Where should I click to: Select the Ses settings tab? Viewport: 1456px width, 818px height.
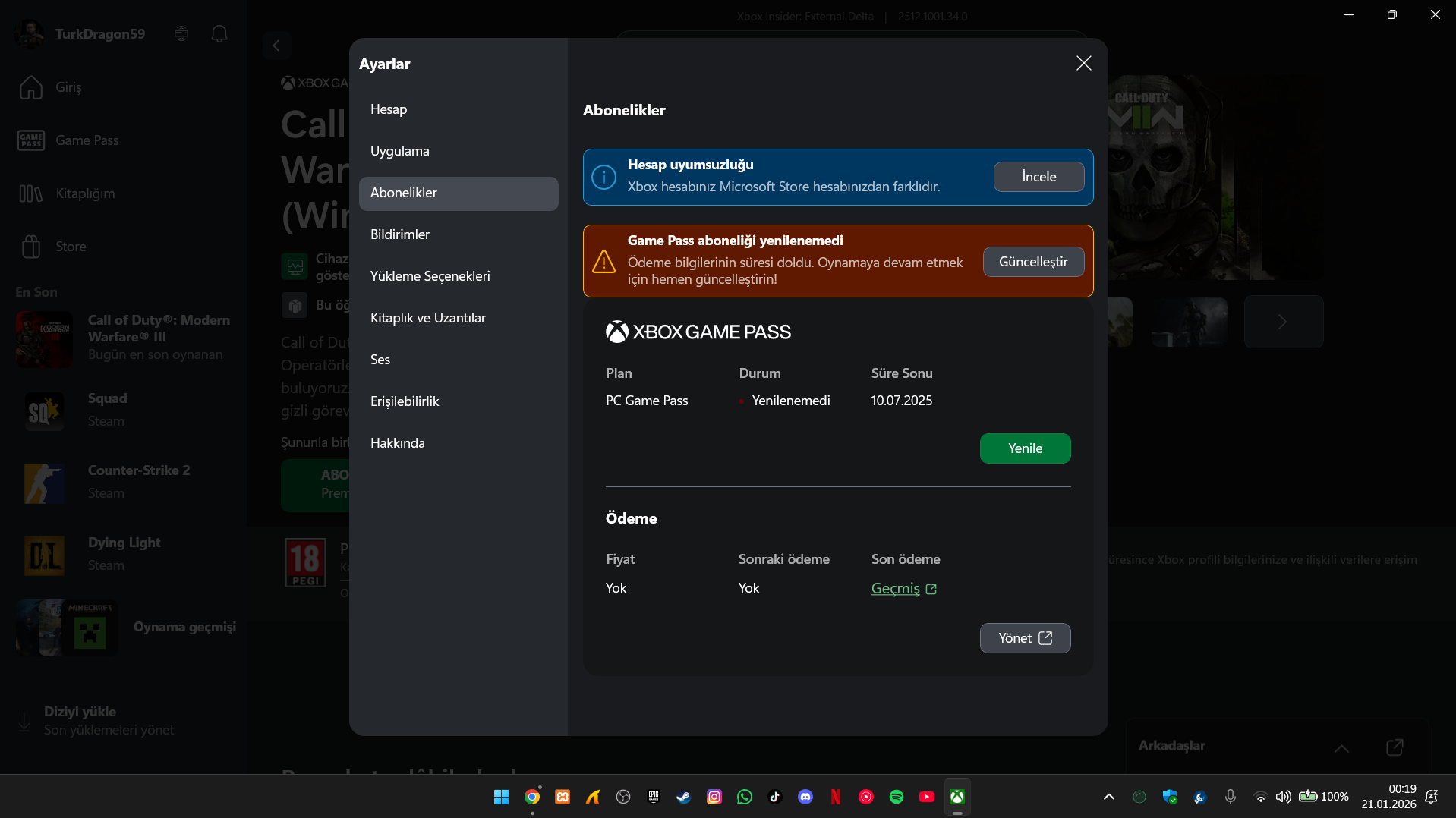pos(459,360)
